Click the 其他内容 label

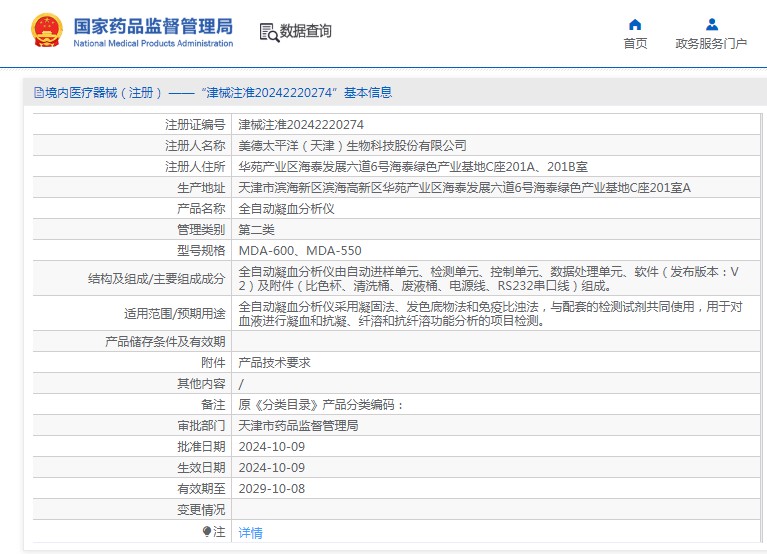(x=201, y=384)
